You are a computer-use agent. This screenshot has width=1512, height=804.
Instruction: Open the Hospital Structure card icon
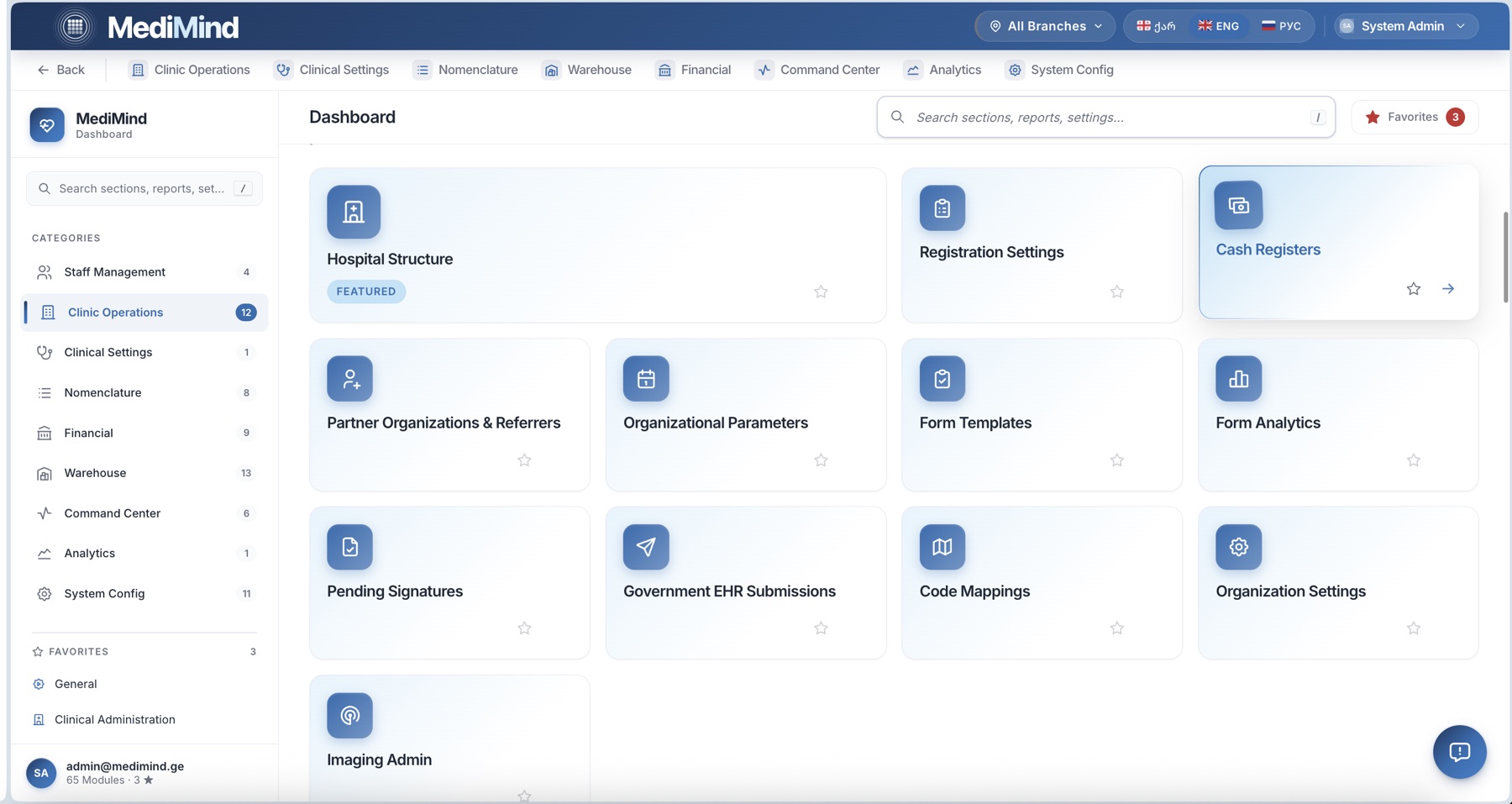(354, 212)
